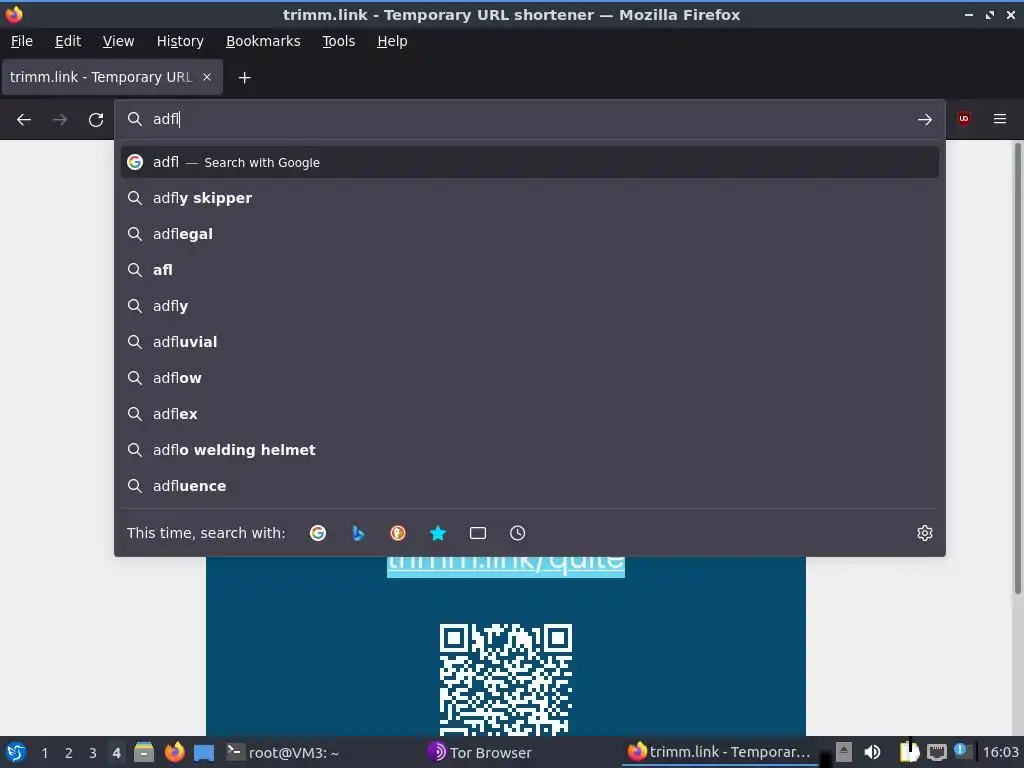Screen dimensions: 1024x768
Task: Click the 16:03 clock
Action: pyautogui.click(x=1000, y=752)
